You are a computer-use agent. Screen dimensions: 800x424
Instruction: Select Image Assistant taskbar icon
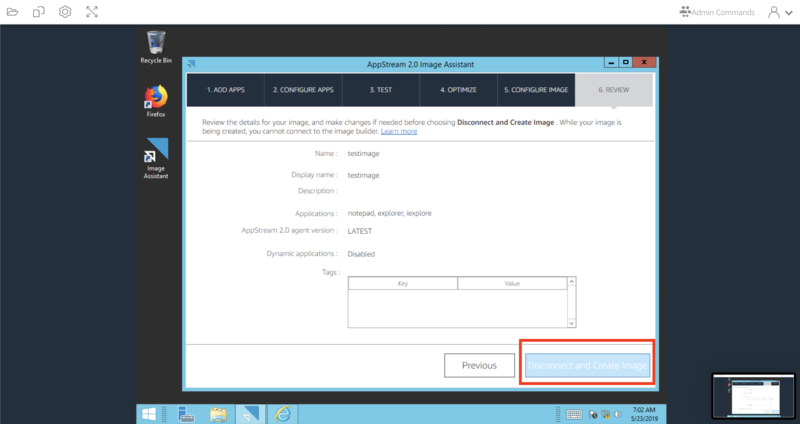click(250, 414)
